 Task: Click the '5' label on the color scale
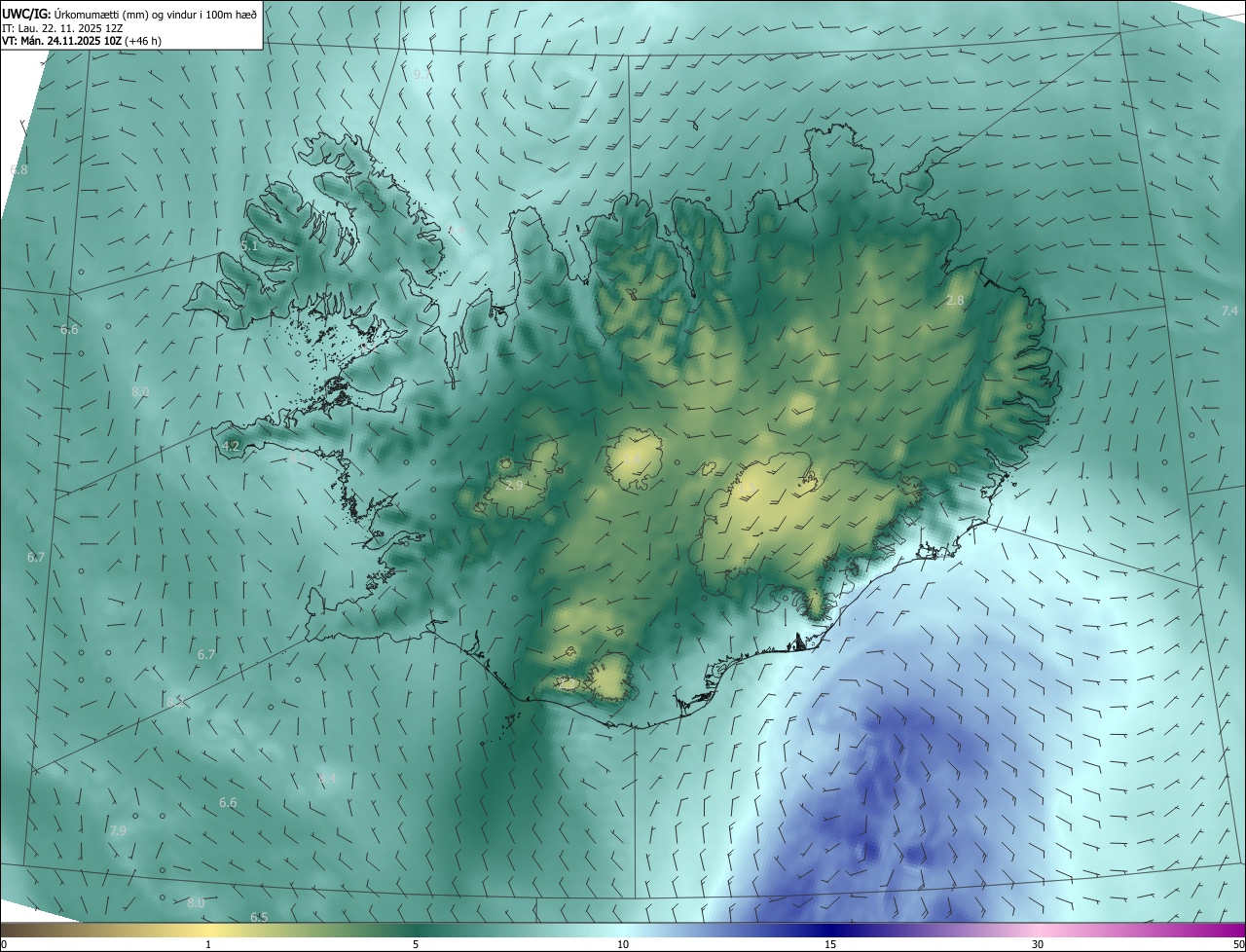point(416,944)
